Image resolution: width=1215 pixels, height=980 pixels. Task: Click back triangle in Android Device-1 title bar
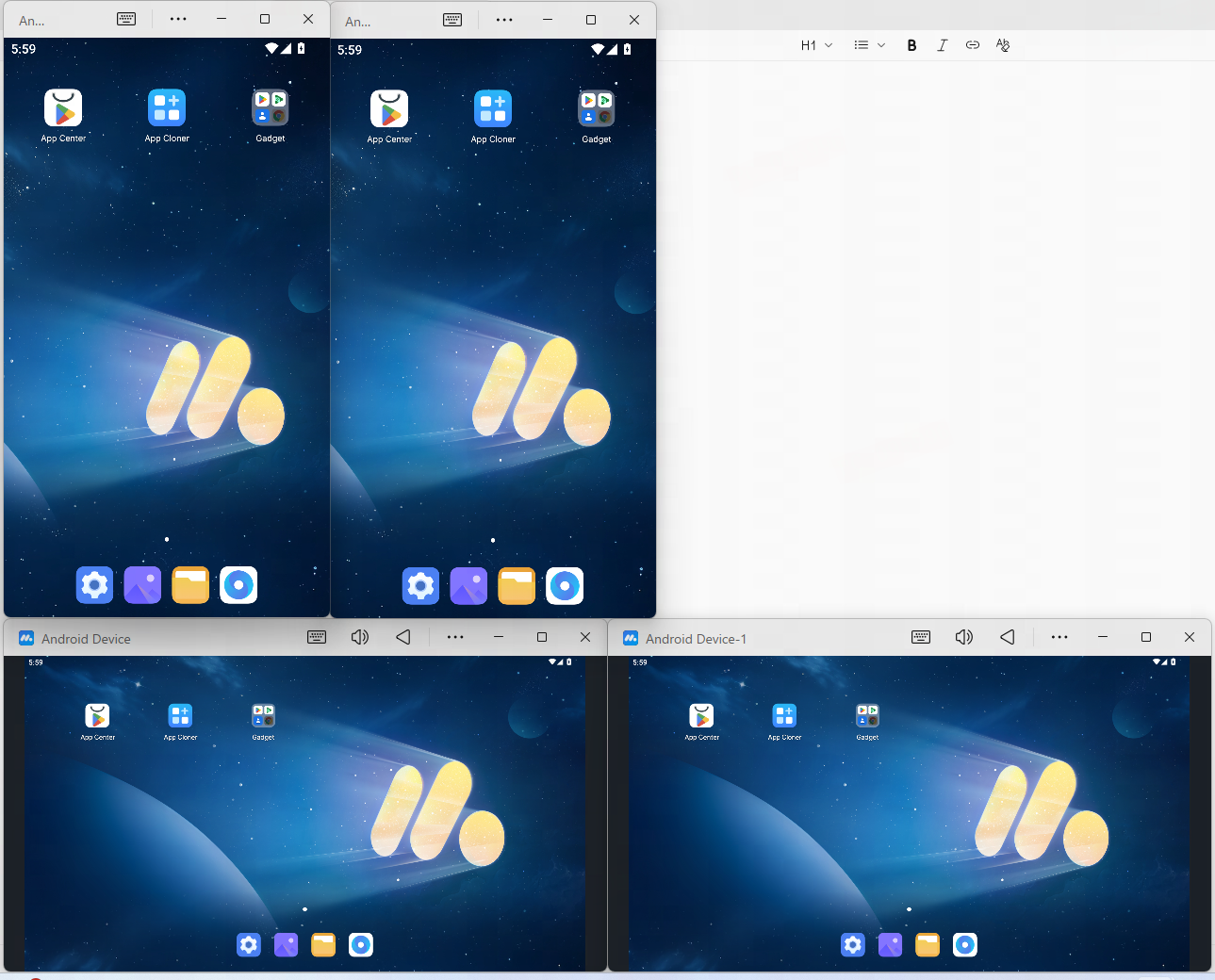pos(1008,637)
